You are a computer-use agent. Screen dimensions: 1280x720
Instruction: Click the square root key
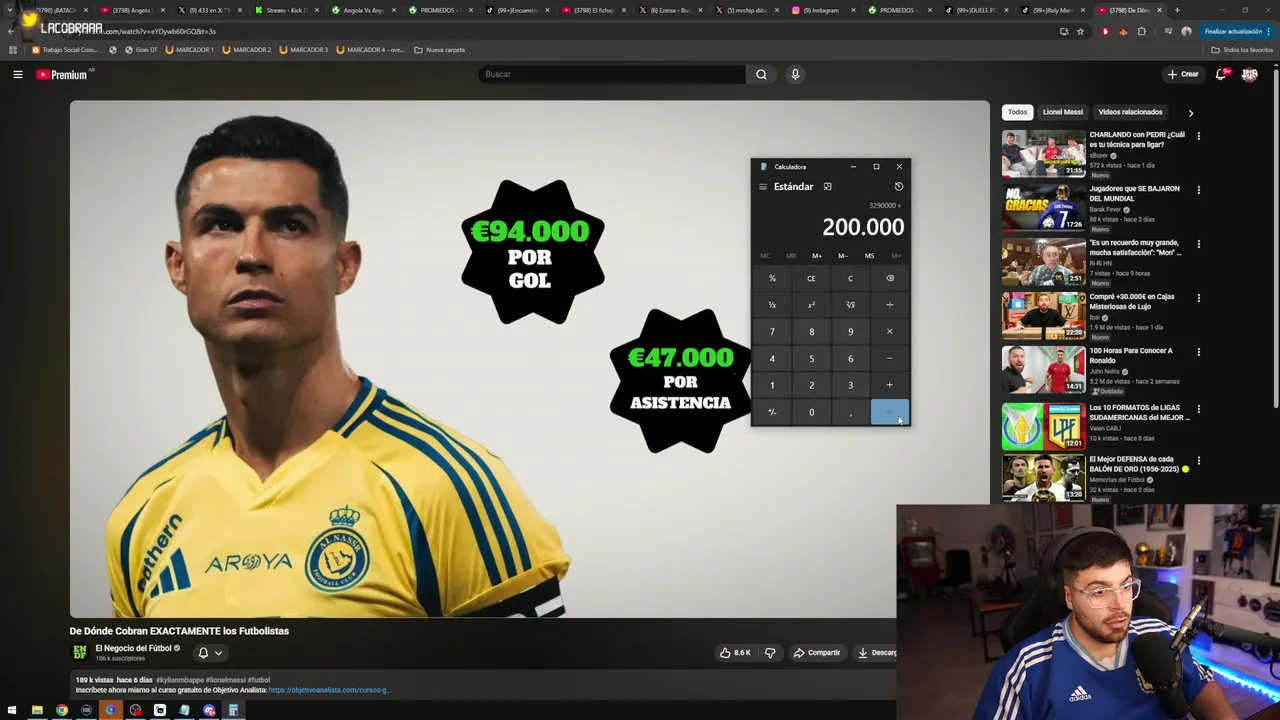point(850,305)
